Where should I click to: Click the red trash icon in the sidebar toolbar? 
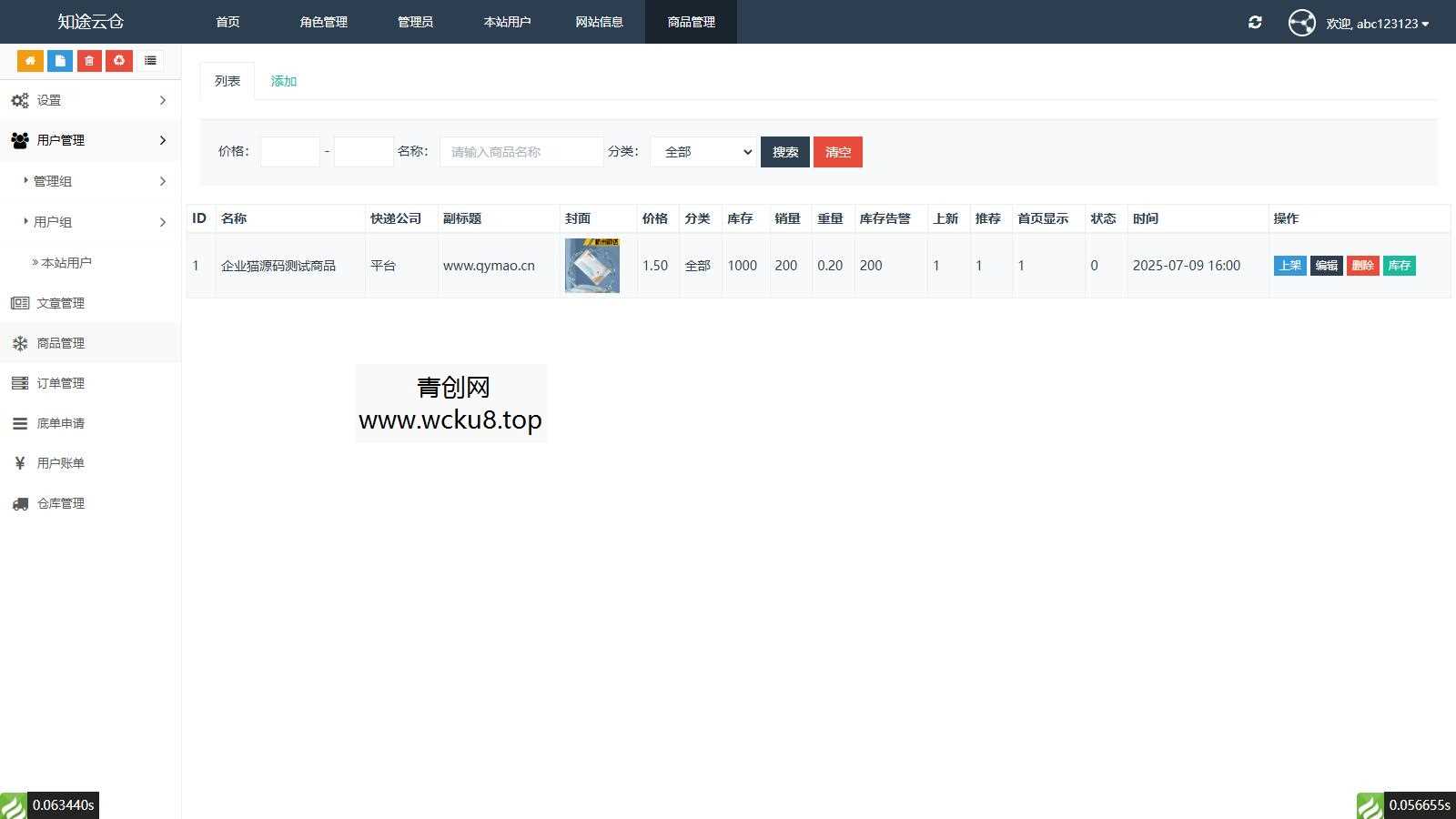[x=88, y=60]
